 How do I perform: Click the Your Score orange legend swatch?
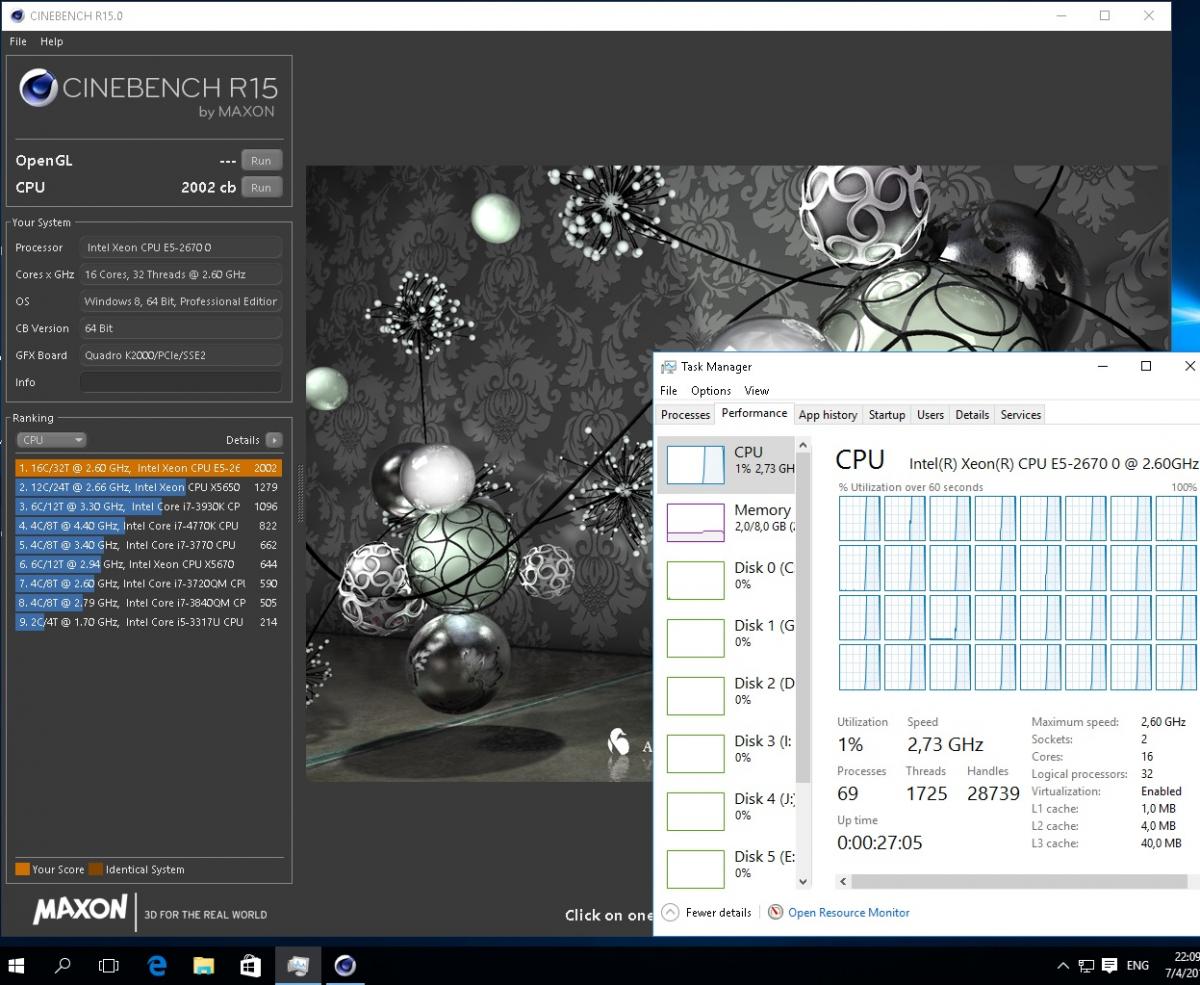[x=22, y=869]
